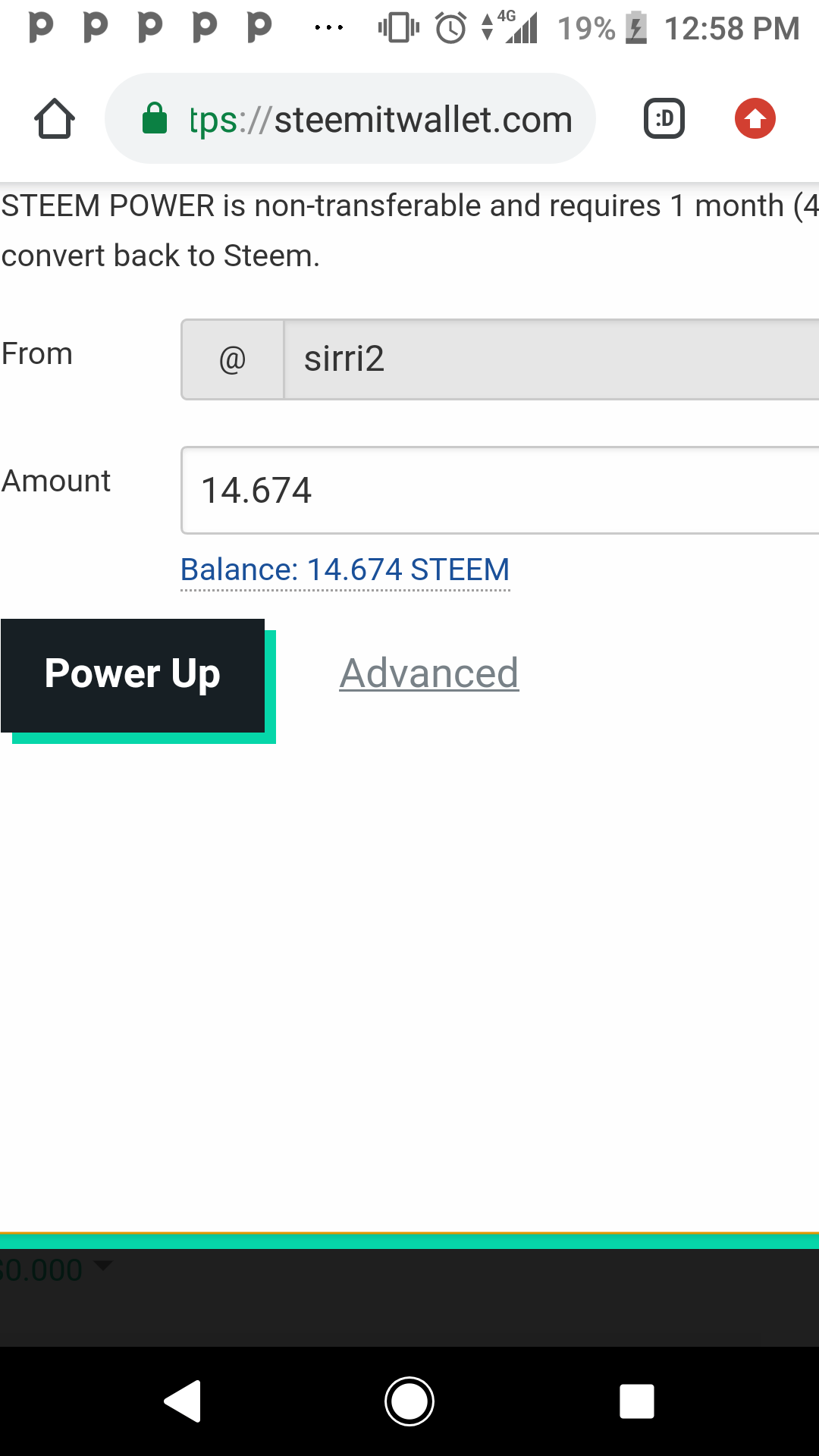Image resolution: width=819 pixels, height=1456 pixels.
Task: Expand the $0.000 dropdown arrow
Action: [x=103, y=1265]
